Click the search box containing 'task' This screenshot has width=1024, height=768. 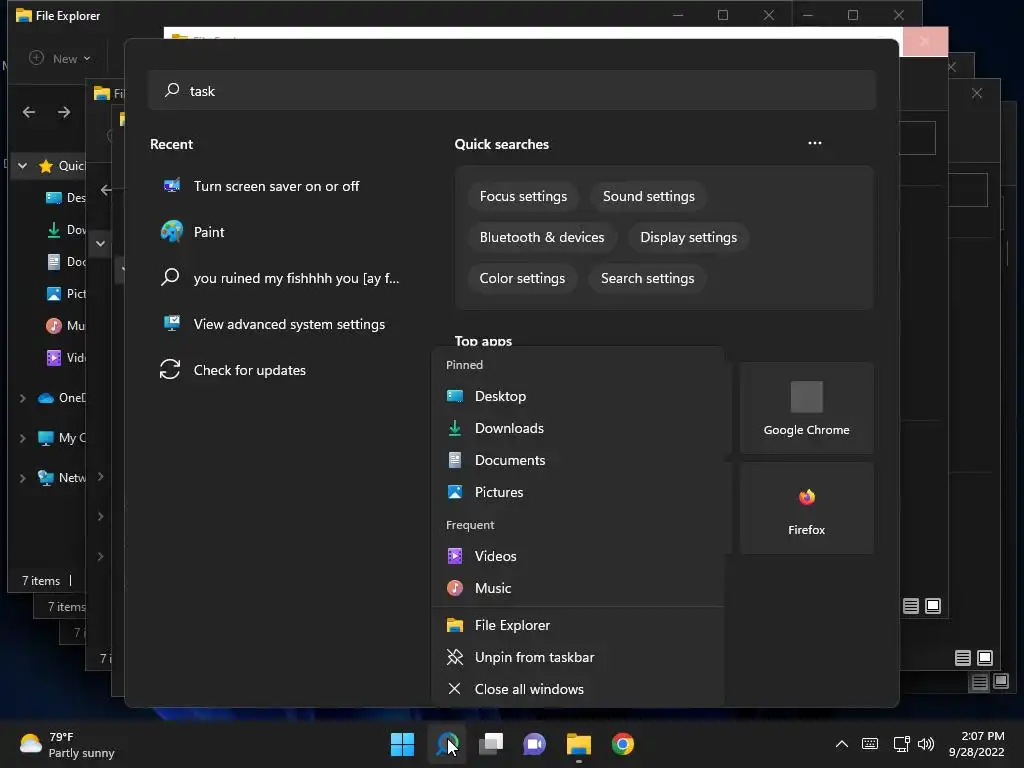coord(512,91)
